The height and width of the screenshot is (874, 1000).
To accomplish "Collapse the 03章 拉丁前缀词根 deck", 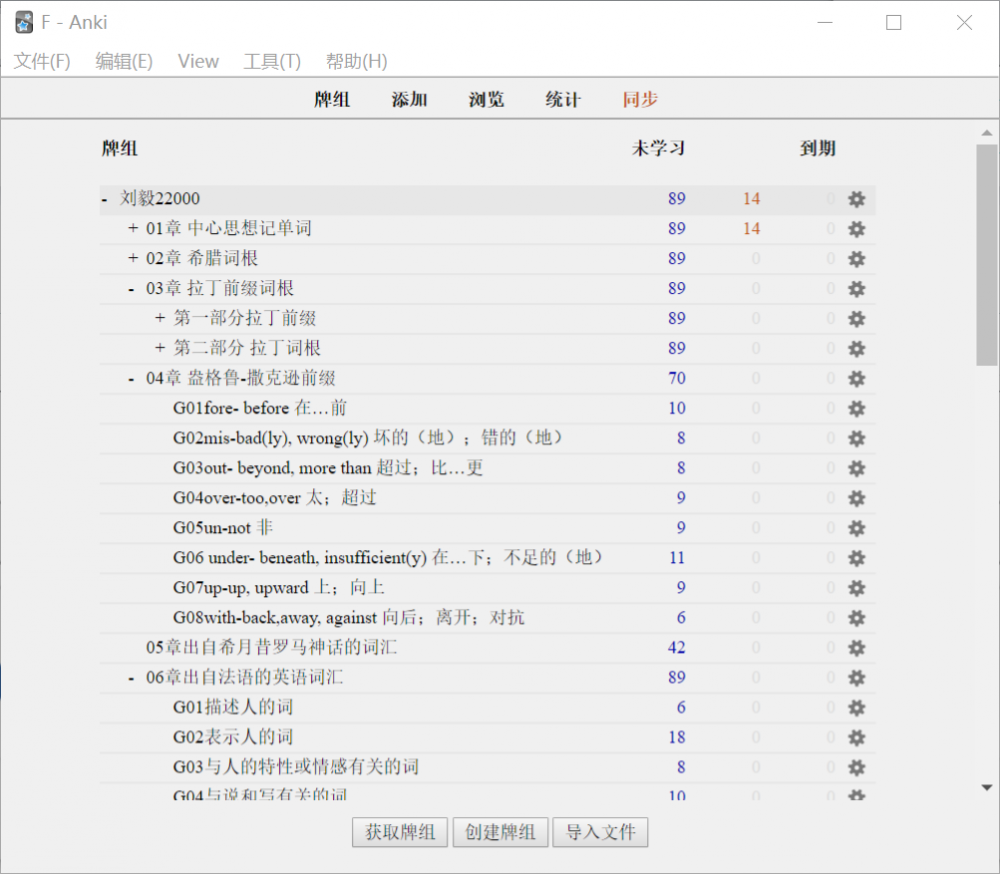I will click(131, 290).
